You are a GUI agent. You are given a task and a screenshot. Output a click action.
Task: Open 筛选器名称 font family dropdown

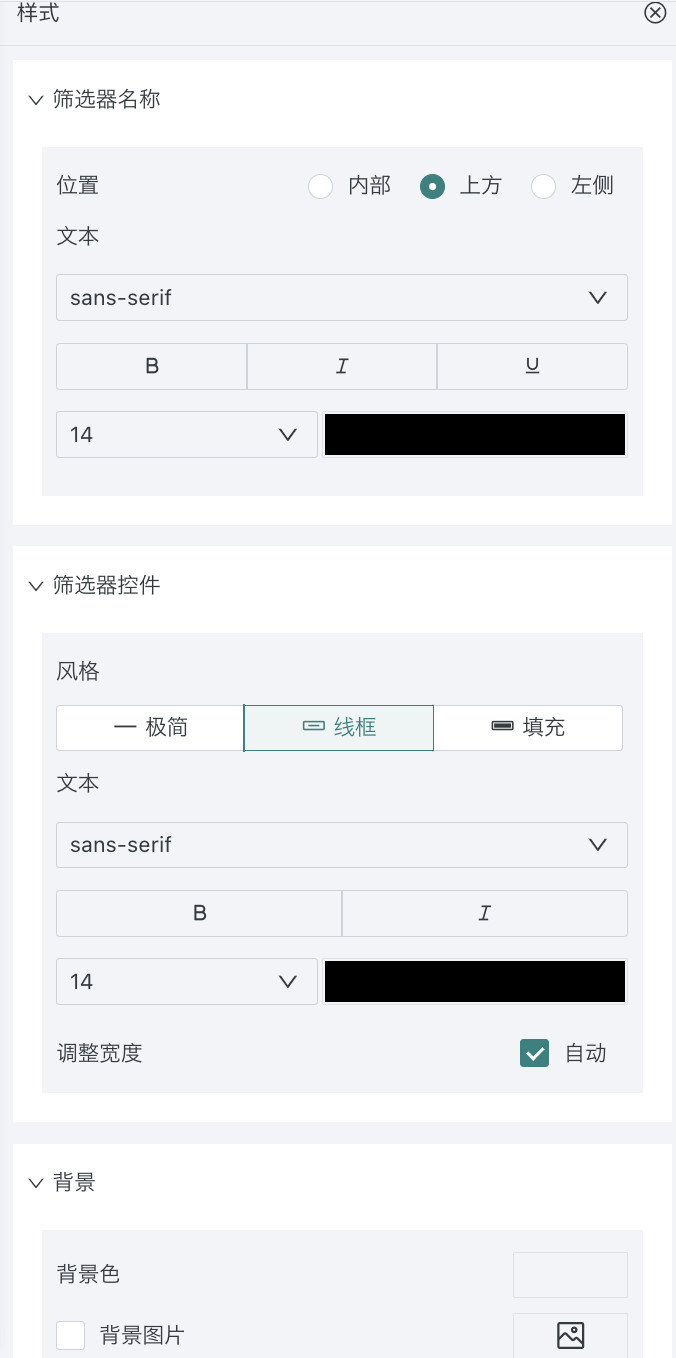pos(342,297)
